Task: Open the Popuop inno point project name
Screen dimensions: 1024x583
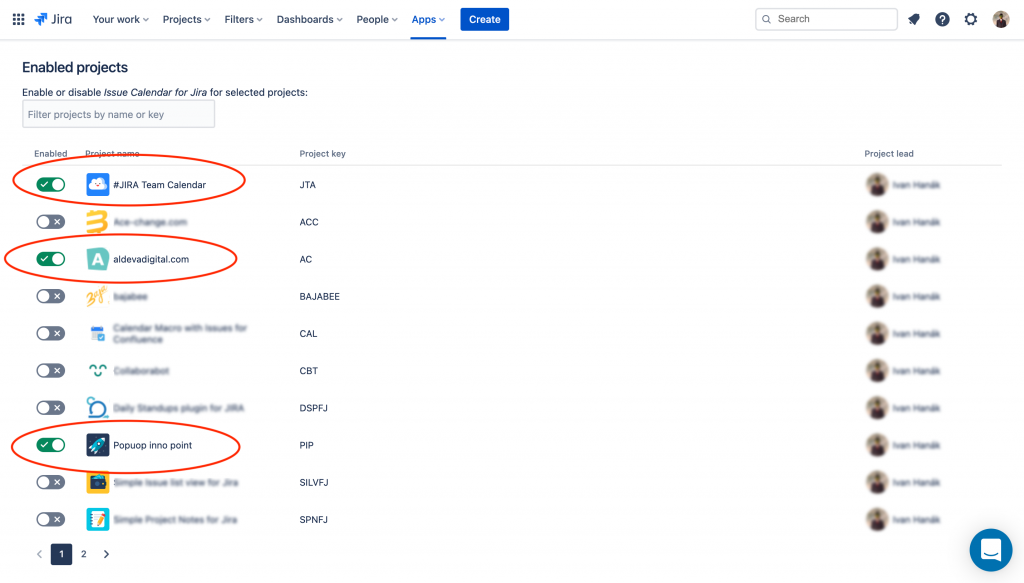Action: click(153, 445)
